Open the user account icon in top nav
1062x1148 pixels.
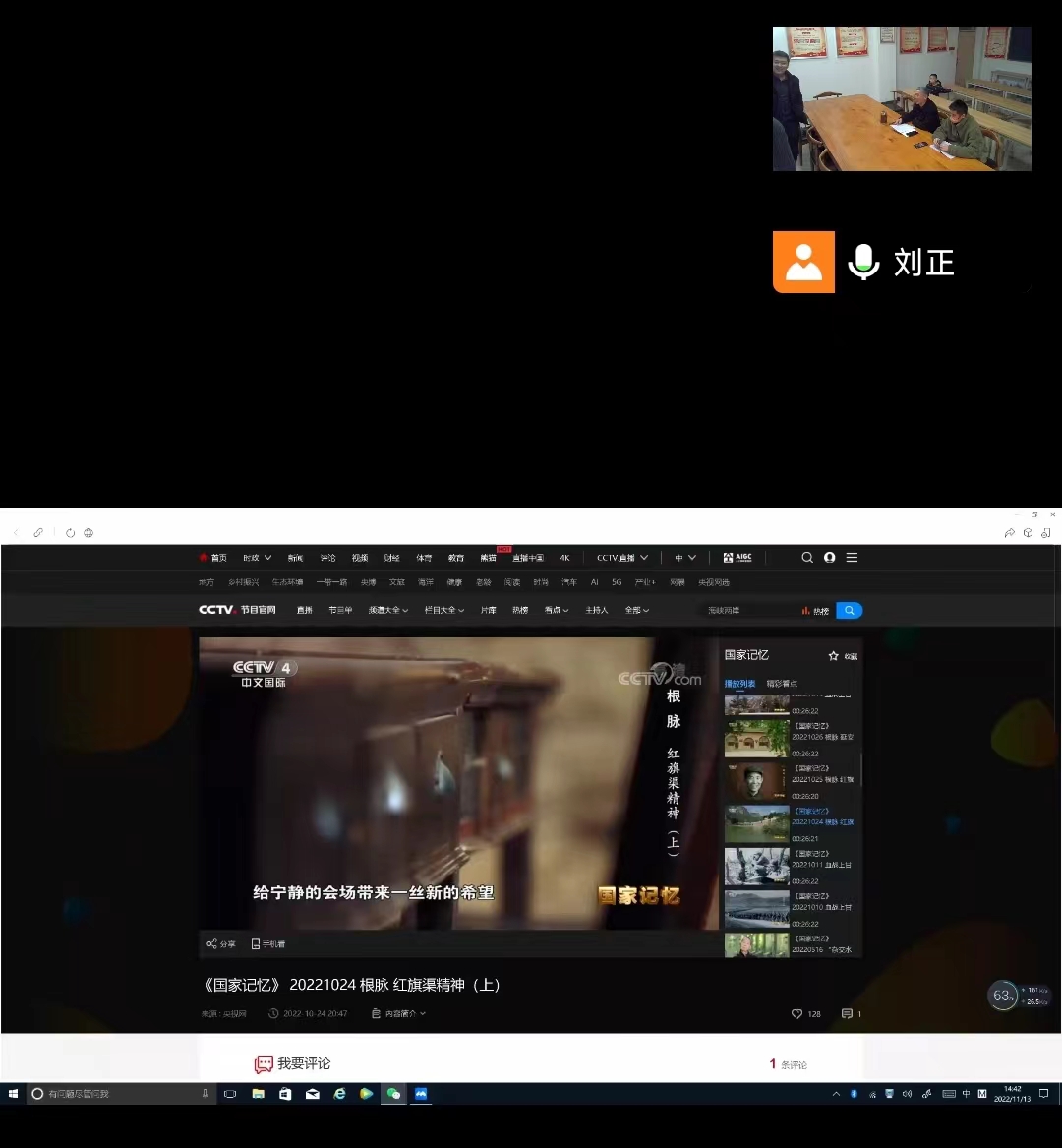[830, 557]
